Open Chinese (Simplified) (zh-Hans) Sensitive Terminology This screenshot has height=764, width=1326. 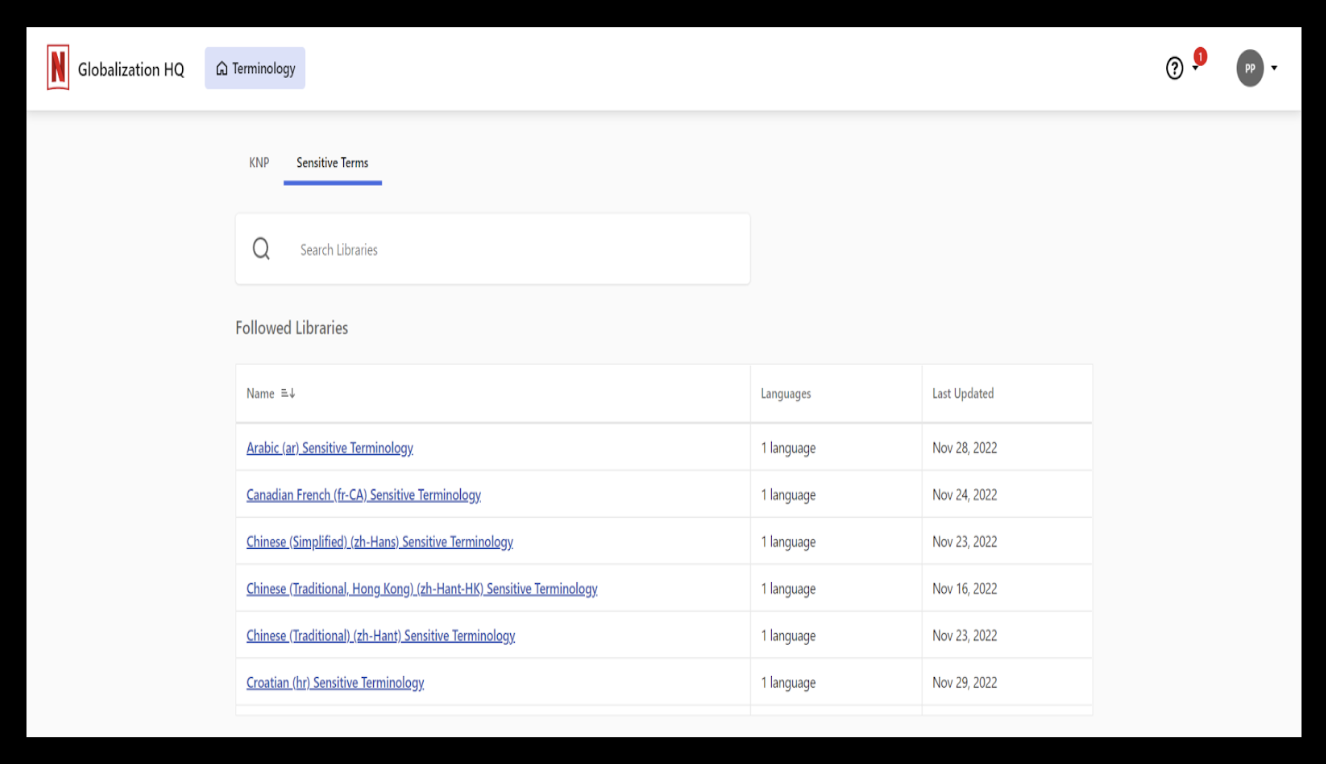coord(380,542)
